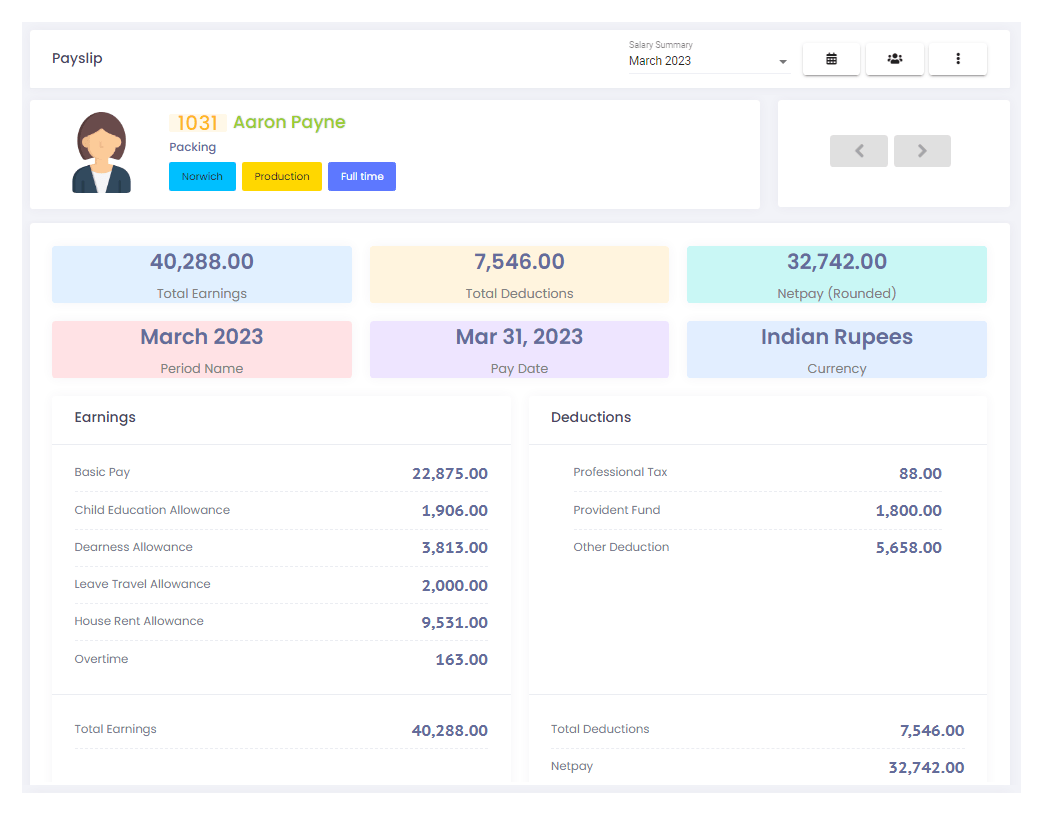This screenshot has height=830, width=1049.
Task: Select the Netpay (Rounded) summary card
Action: click(836, 274)
